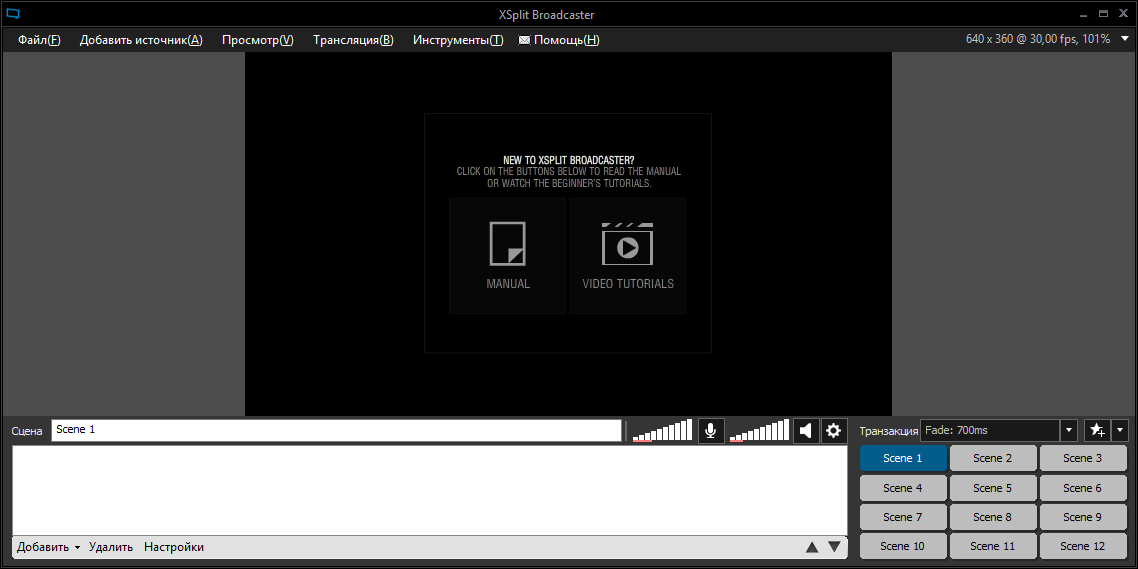Open source Настройки

tap(174, 547)
